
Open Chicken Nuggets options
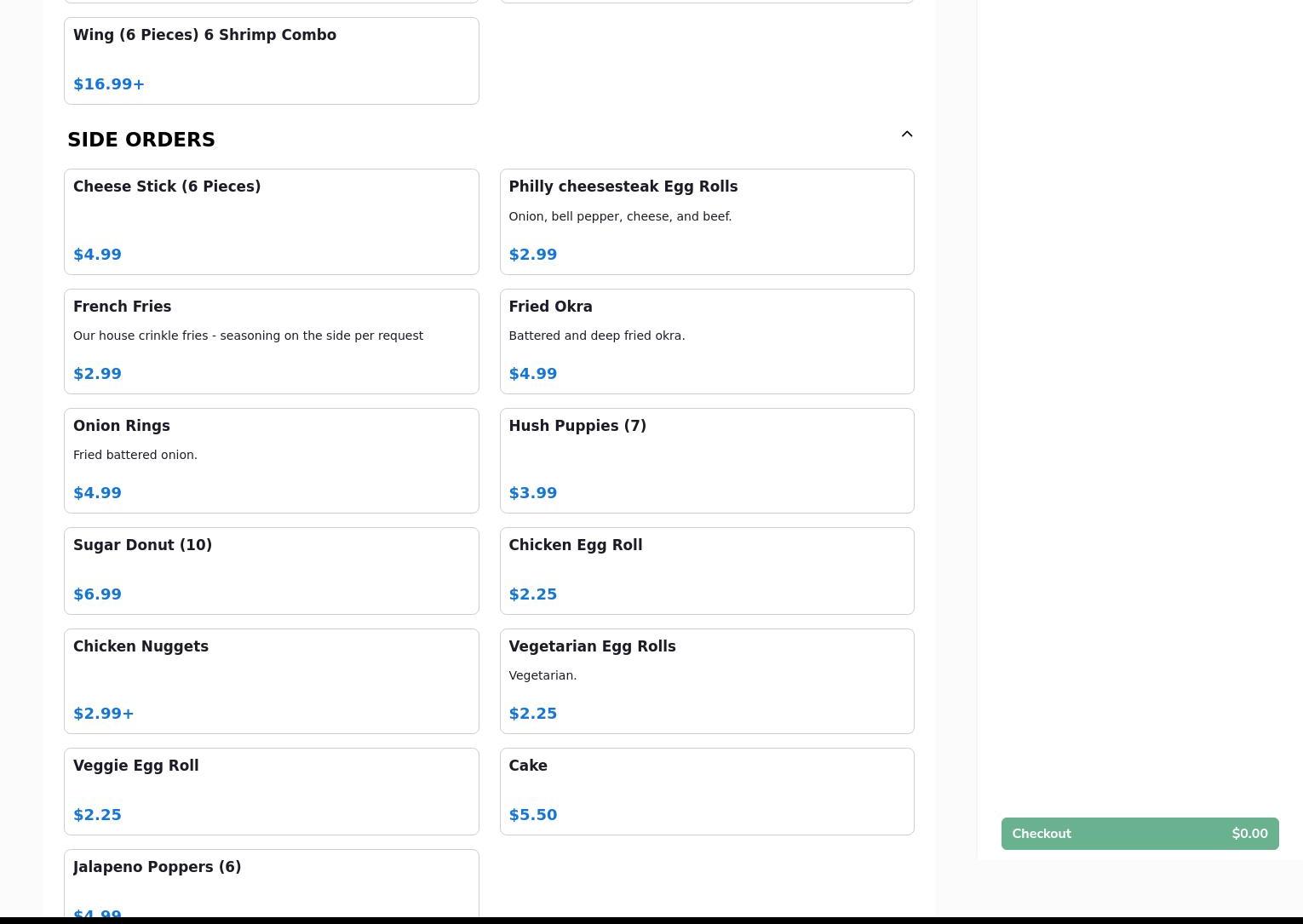coord(271,680)
